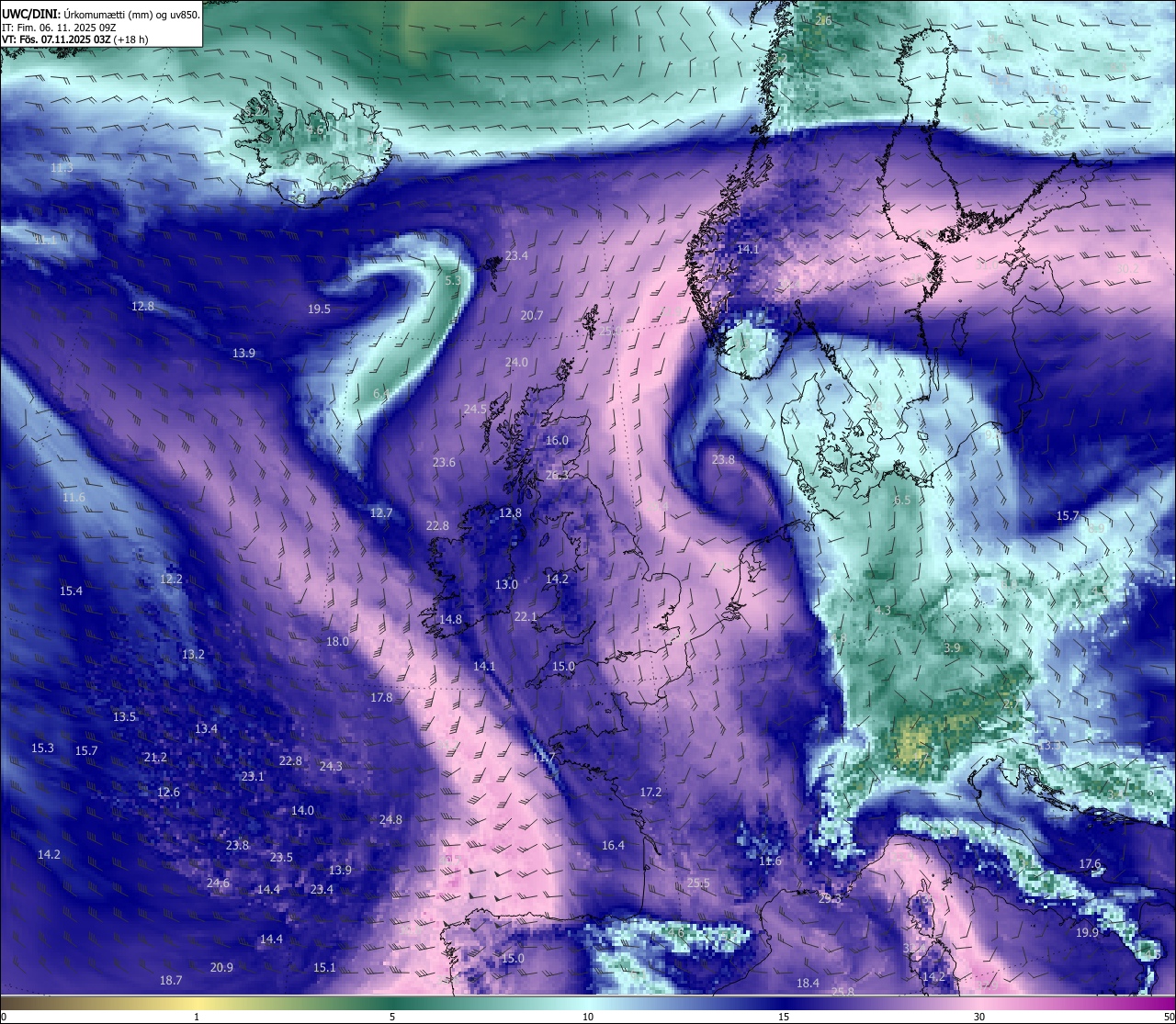Click colorbar tick label '1'
The height and width of the screenshot is (1024, 1176).
coord(197,1017)
